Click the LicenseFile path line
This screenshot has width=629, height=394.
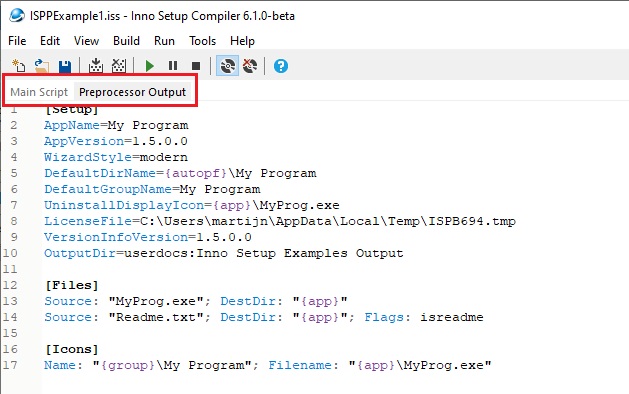[x=280, y=221]
